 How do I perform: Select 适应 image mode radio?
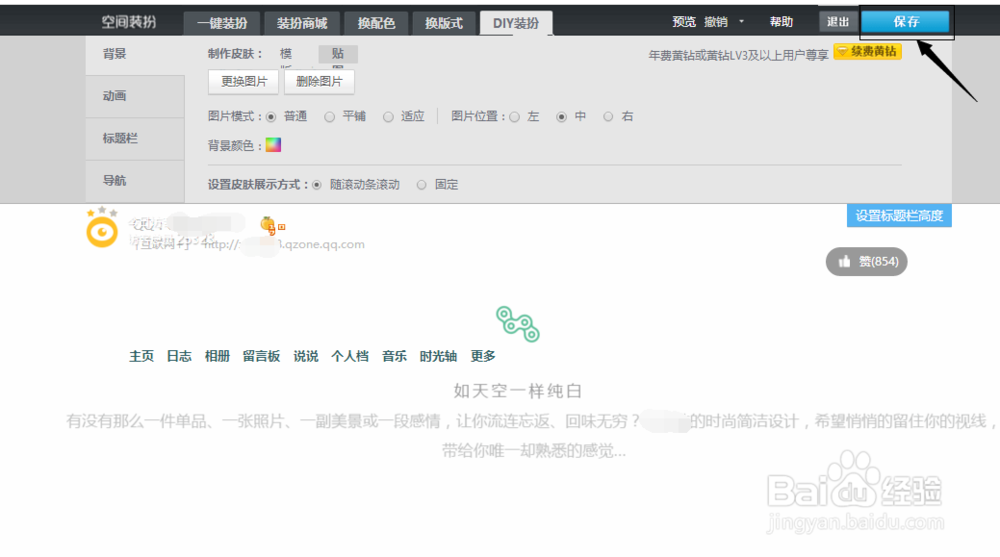click(x=388, y=117)
